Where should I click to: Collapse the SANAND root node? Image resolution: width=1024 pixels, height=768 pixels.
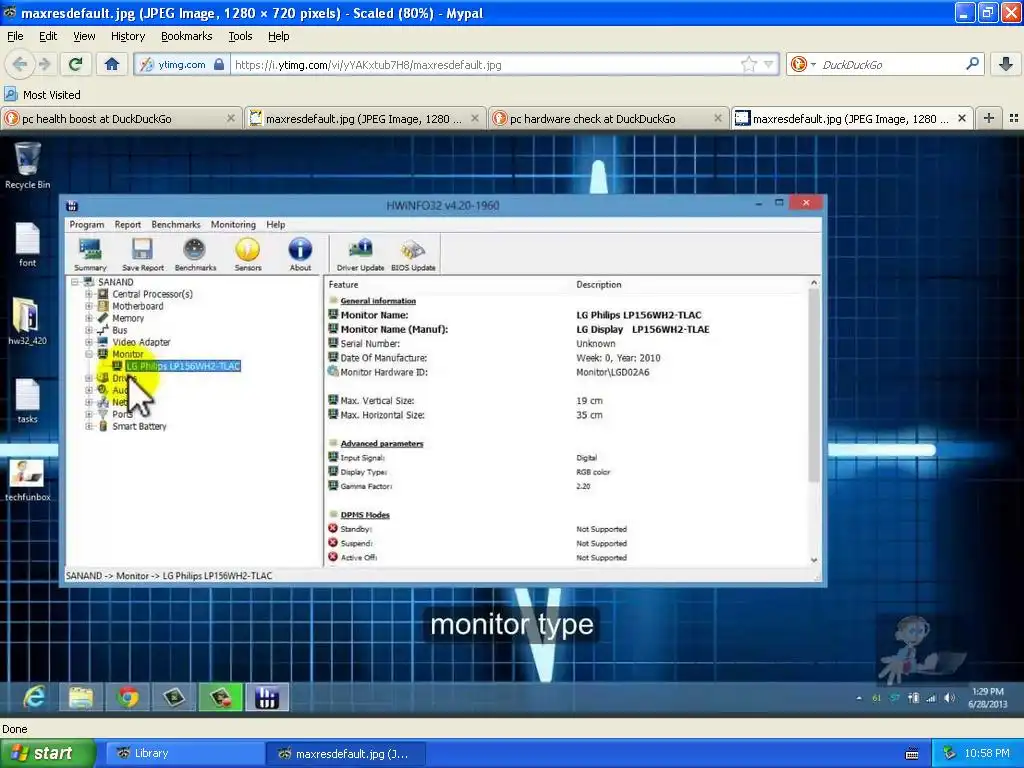point(75,282)
